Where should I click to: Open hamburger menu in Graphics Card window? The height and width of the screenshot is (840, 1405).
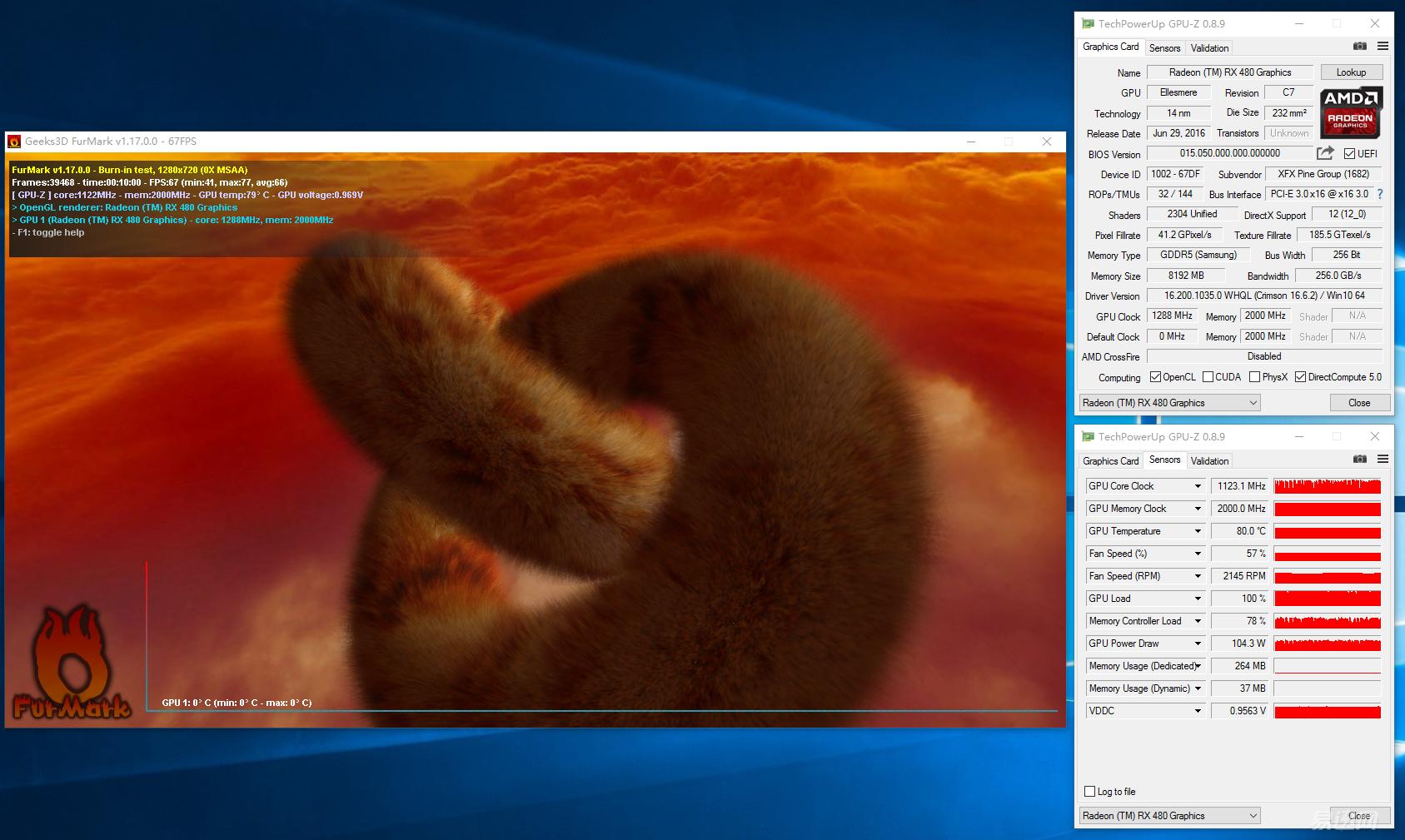click(x=1383, y=47)
